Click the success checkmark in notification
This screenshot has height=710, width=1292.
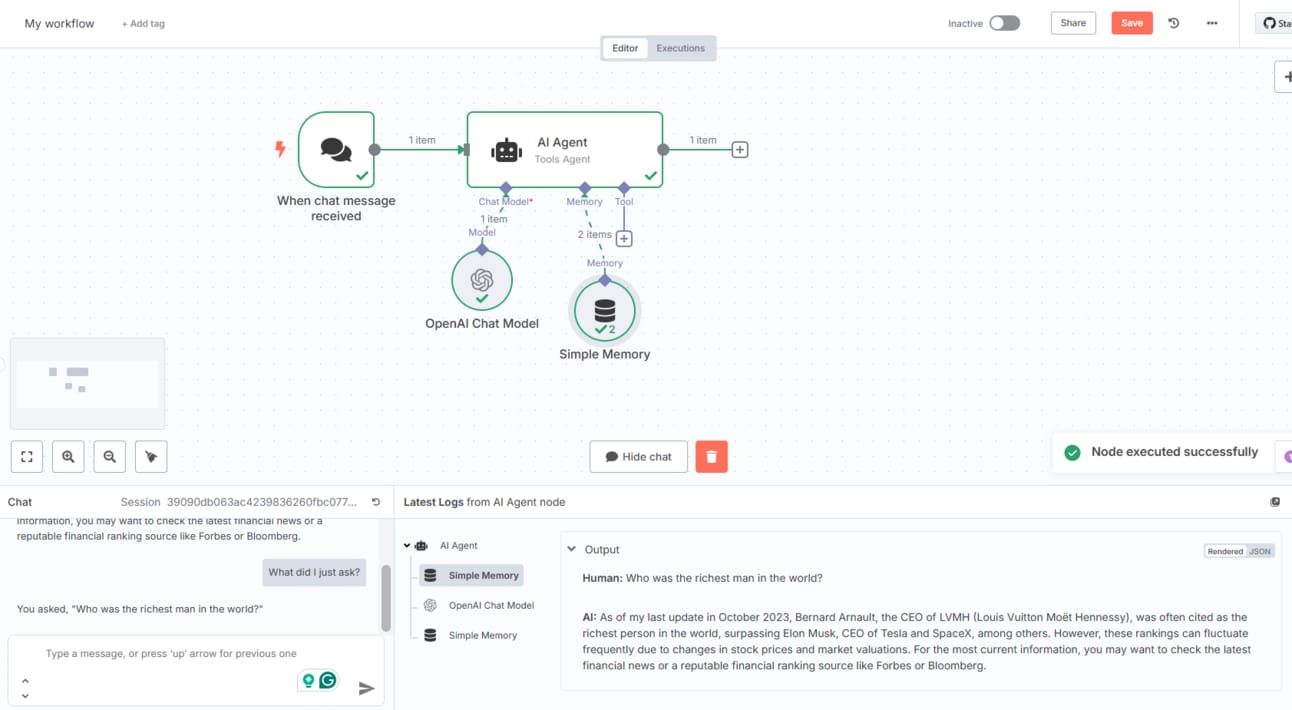[x=1072, y=453]
